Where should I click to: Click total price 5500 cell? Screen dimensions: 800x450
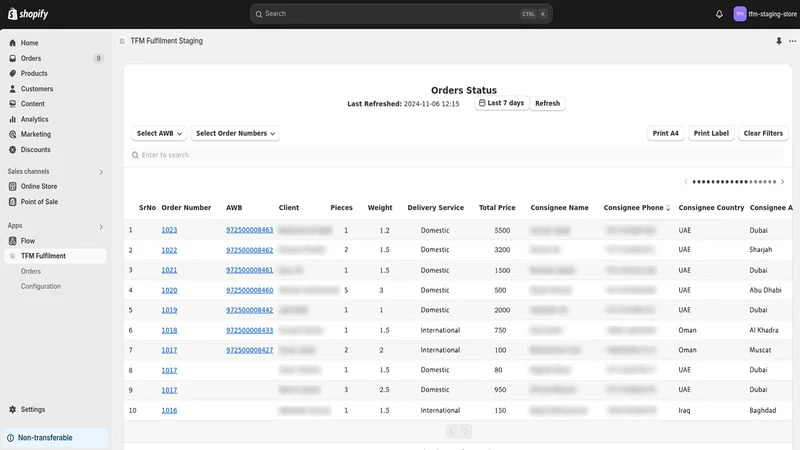pos(502,230)
